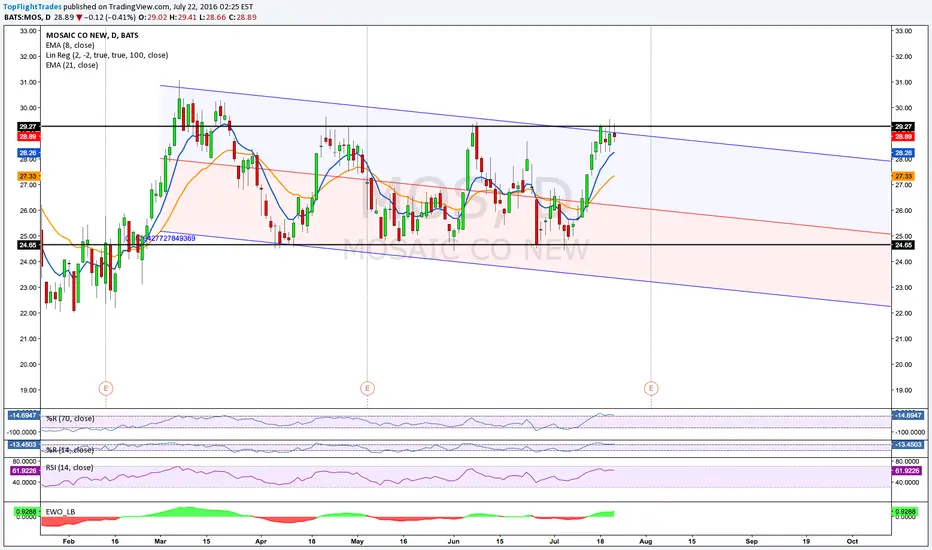Click the earnings E marker near May
932x550 pixels.
367,388
